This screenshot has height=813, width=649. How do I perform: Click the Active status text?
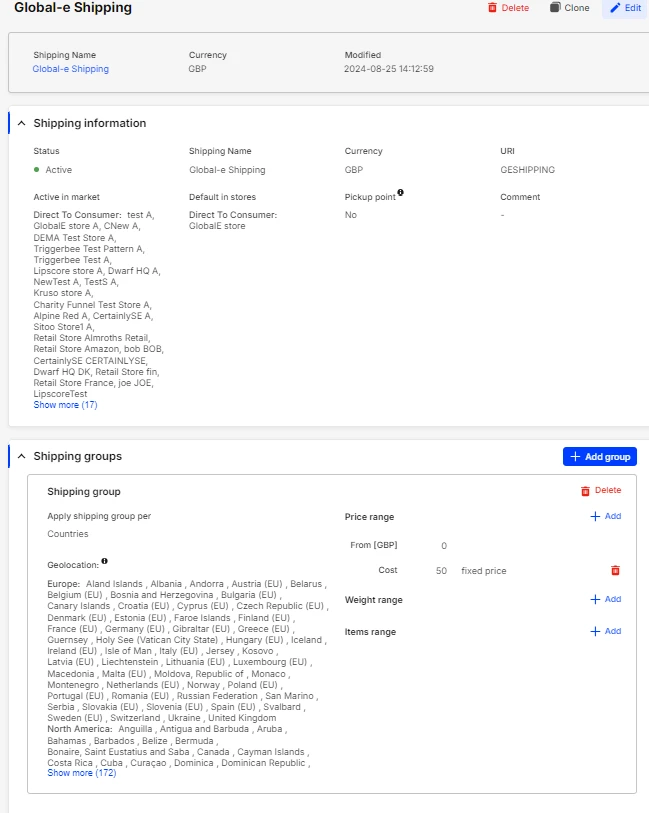click(59, 170)
